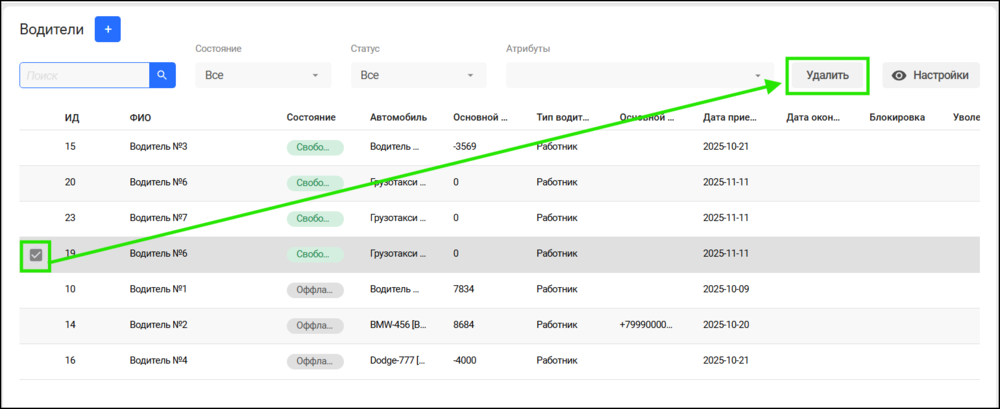This screenshot has width=1000, height=409.
Task: Click the blue magnifier search button
Action: click(163, 75)
